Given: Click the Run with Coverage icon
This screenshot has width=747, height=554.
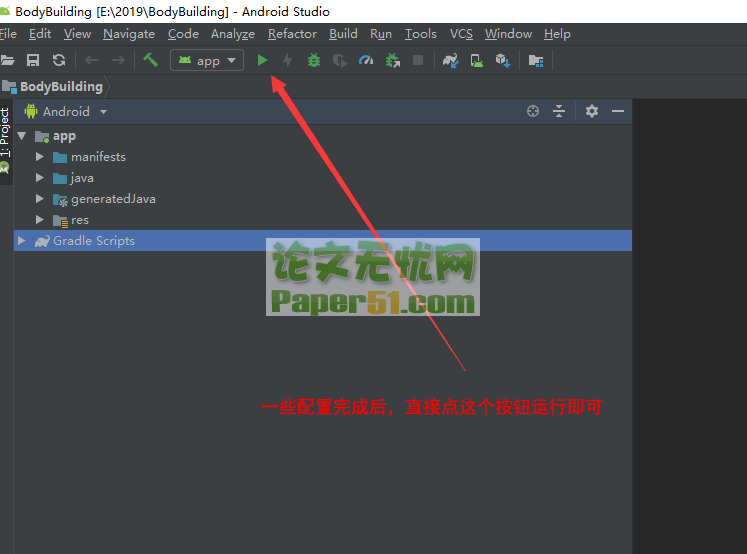Looking at the screenshot, I should pos(340,60).
